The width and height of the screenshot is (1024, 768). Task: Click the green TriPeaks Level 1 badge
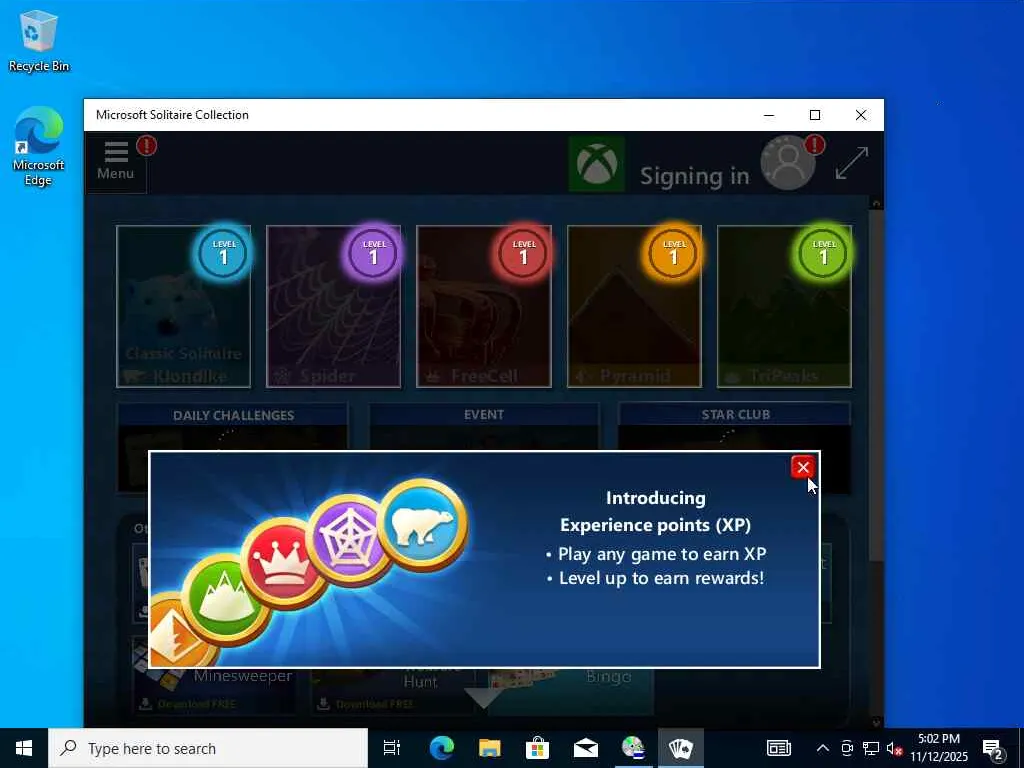point(823,253)
